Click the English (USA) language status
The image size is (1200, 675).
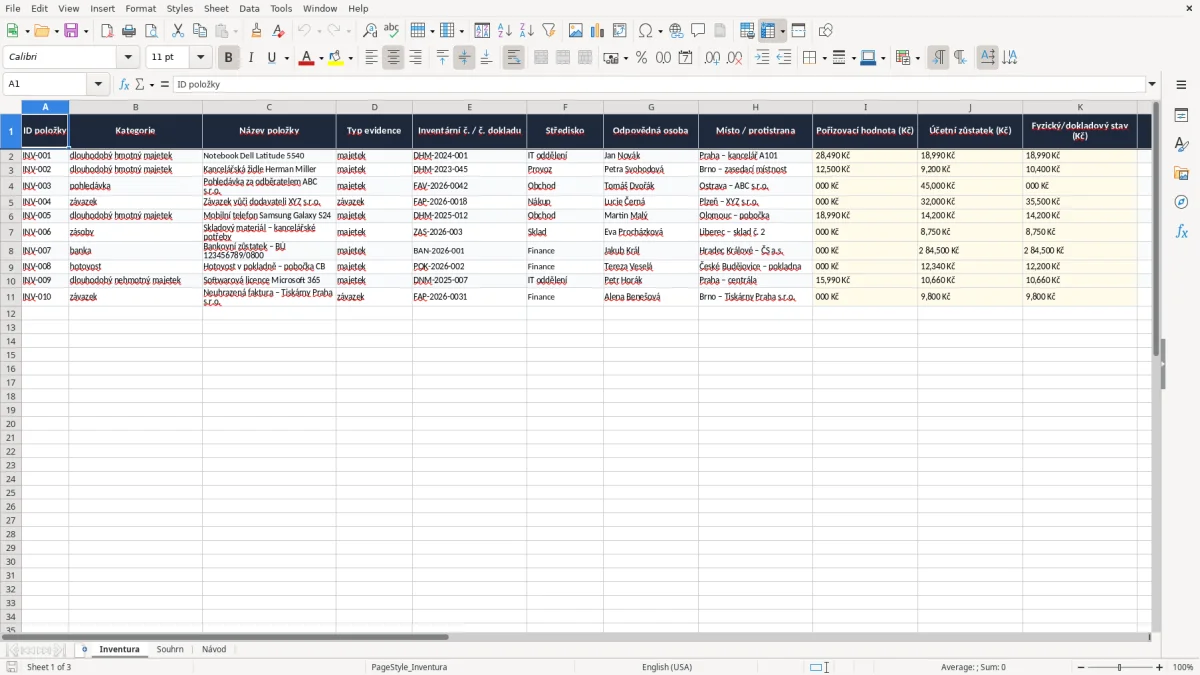(667, 667)
